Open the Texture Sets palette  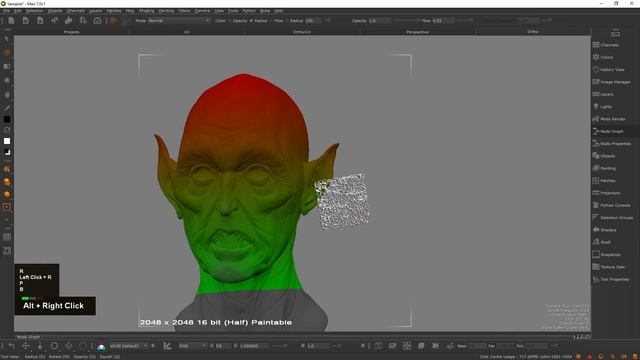click(x=608, y=267)
